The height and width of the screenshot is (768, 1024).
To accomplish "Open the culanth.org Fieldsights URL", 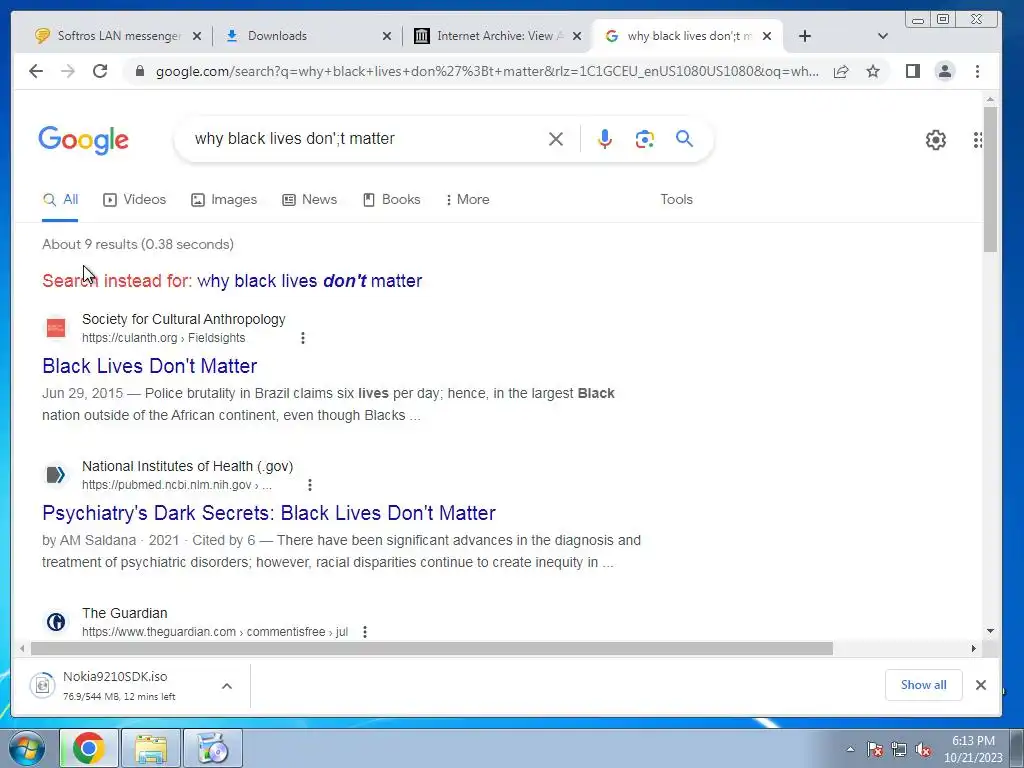I will click(x=163, y=338).
